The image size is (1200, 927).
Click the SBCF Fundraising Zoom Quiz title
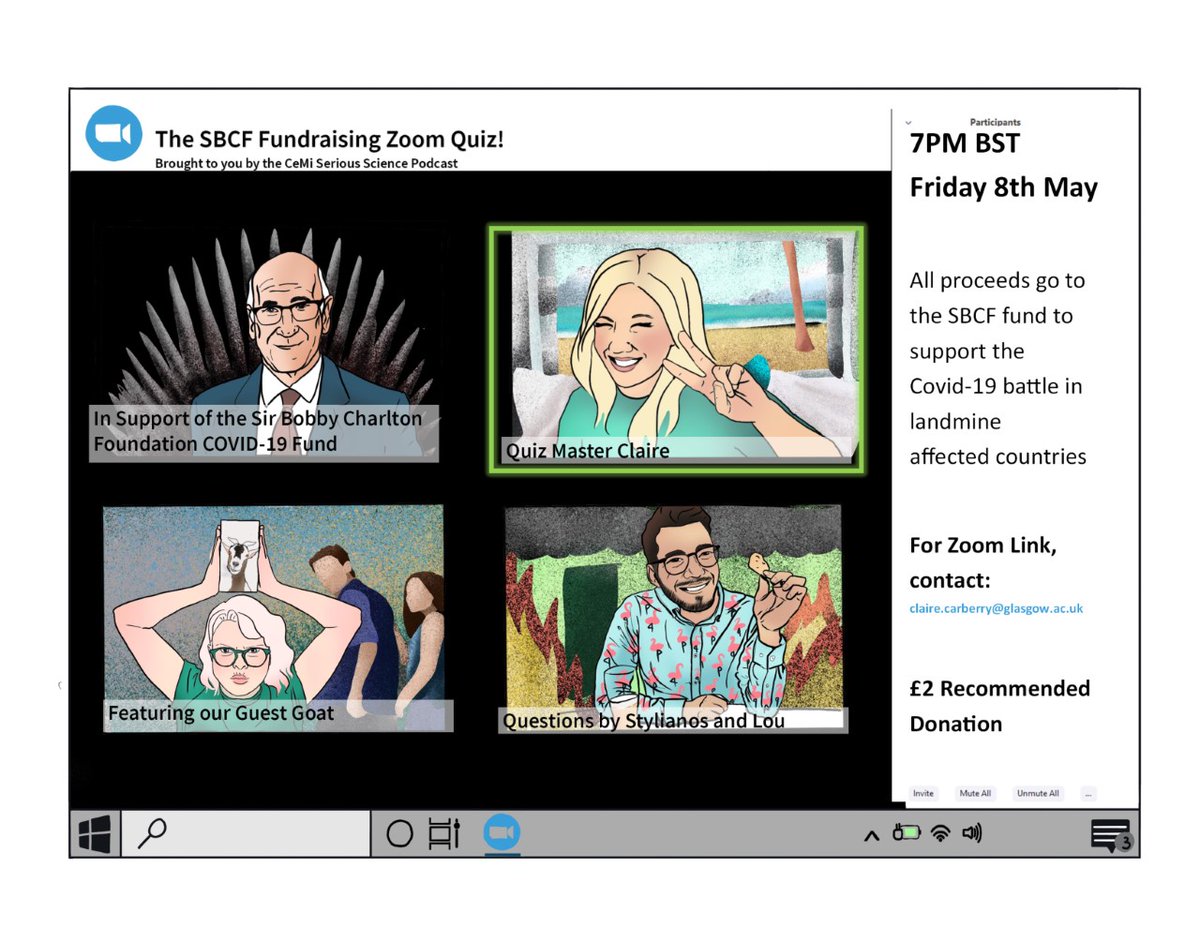coord(329,139)
